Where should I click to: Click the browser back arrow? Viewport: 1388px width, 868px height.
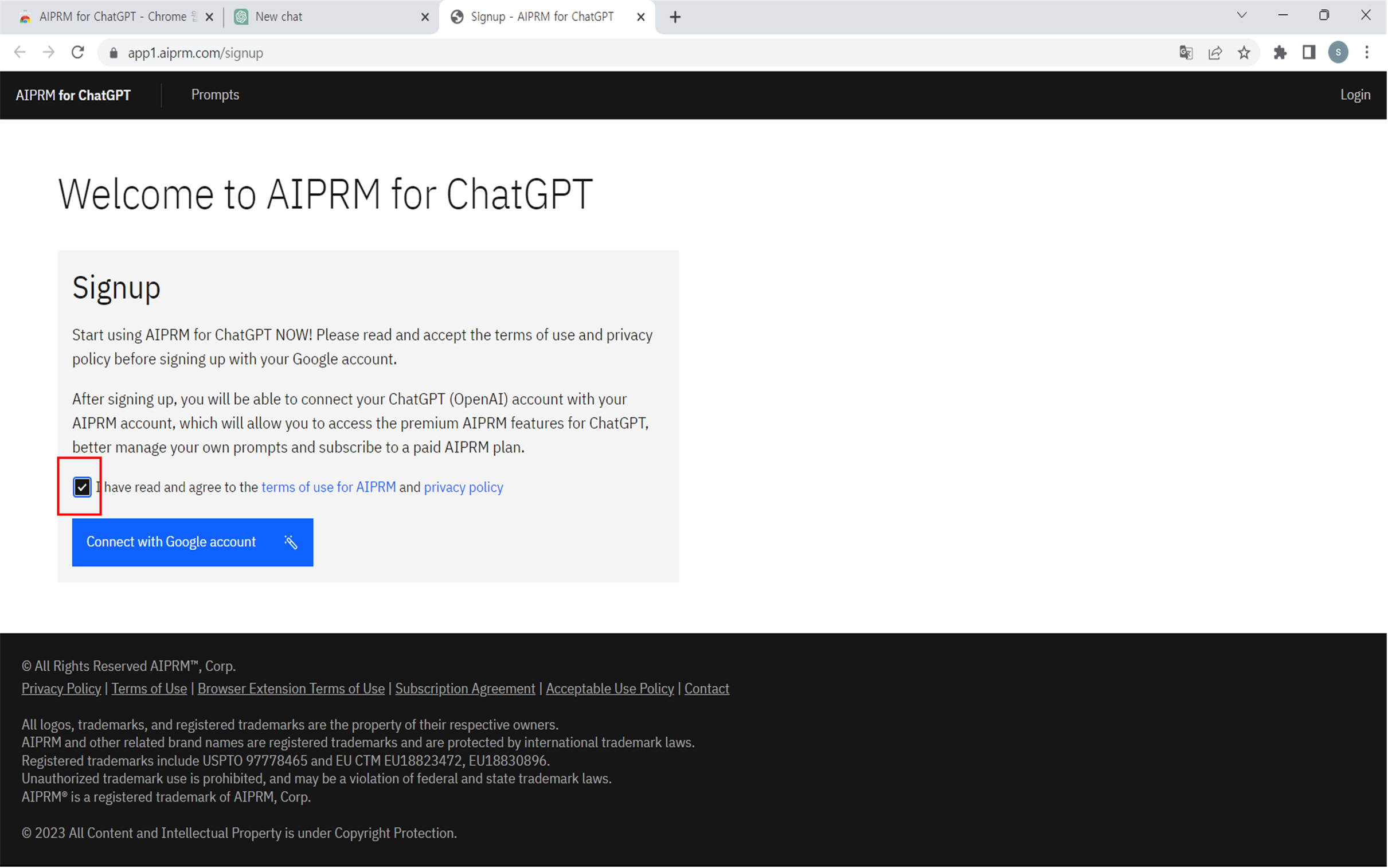click(x=19, y=53)
